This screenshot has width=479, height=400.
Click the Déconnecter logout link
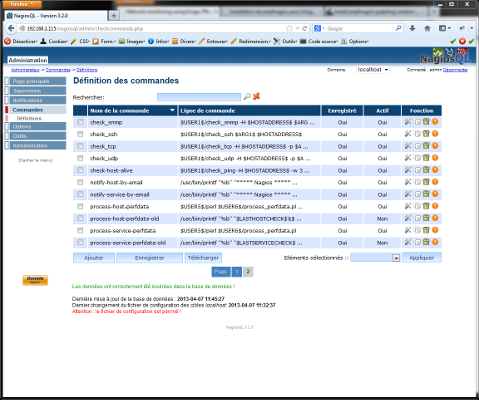tap(455, 70)
